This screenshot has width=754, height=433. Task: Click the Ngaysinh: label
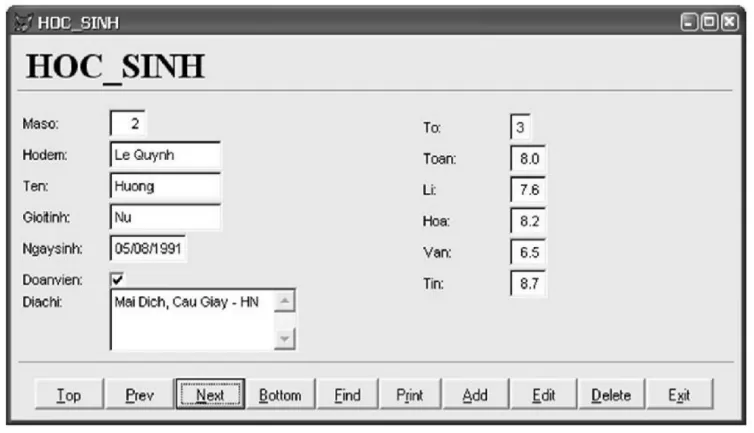pos(52,249)
